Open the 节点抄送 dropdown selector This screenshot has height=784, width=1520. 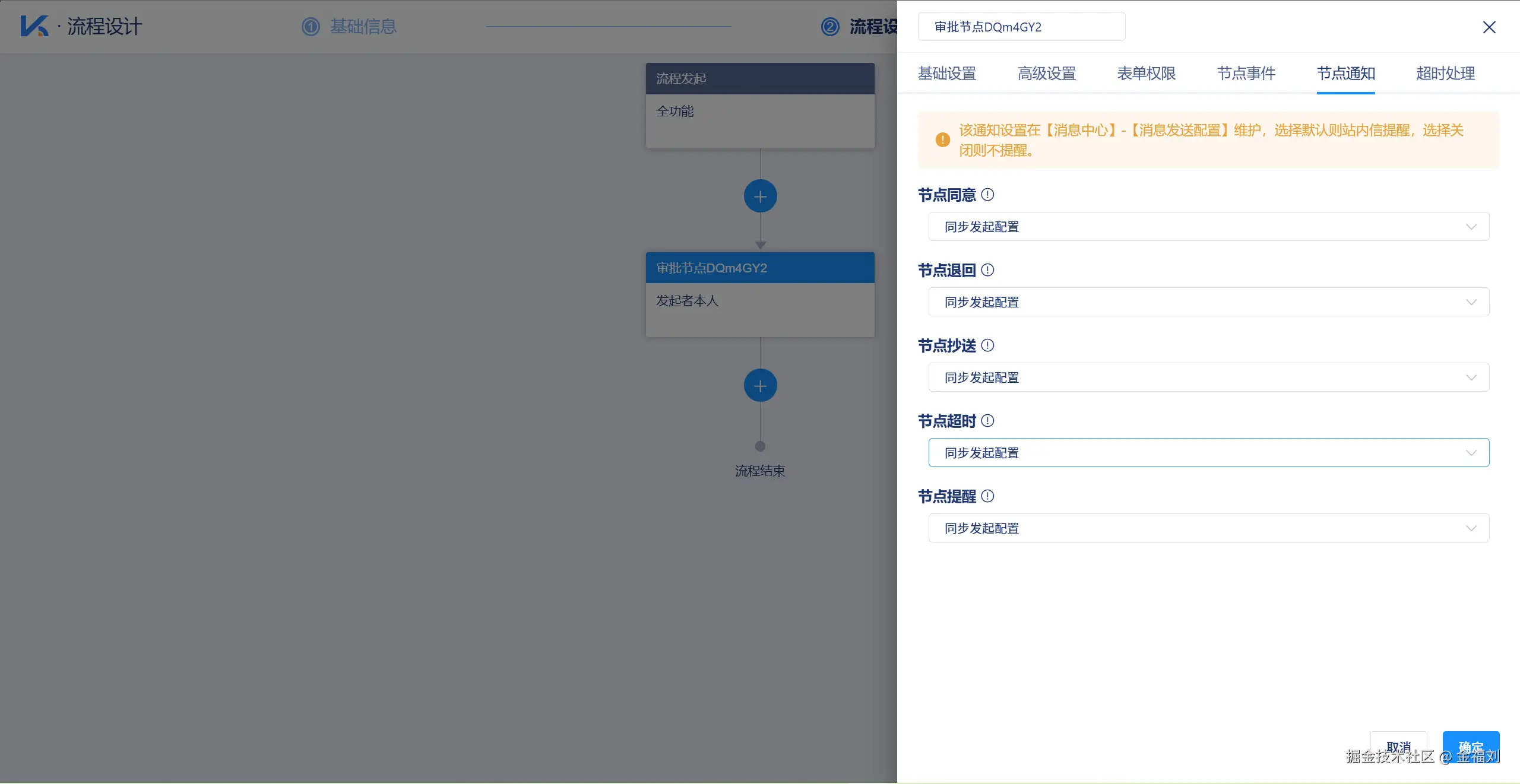pos(1208,377)
